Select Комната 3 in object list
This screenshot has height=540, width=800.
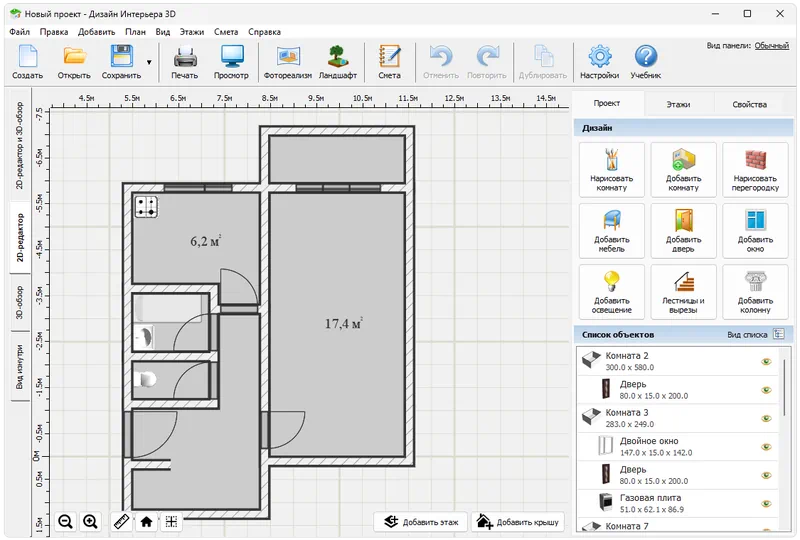point(678,419)
